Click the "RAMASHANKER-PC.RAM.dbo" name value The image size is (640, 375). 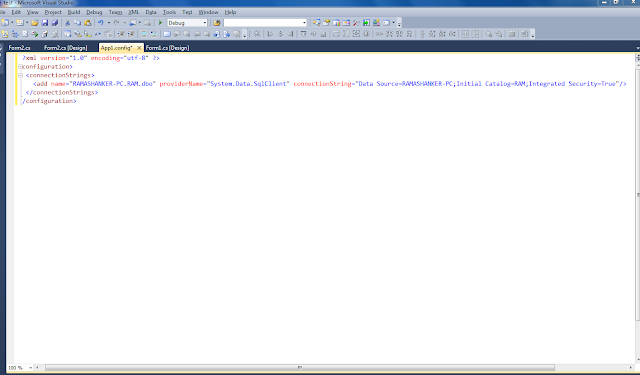(112, 84)
